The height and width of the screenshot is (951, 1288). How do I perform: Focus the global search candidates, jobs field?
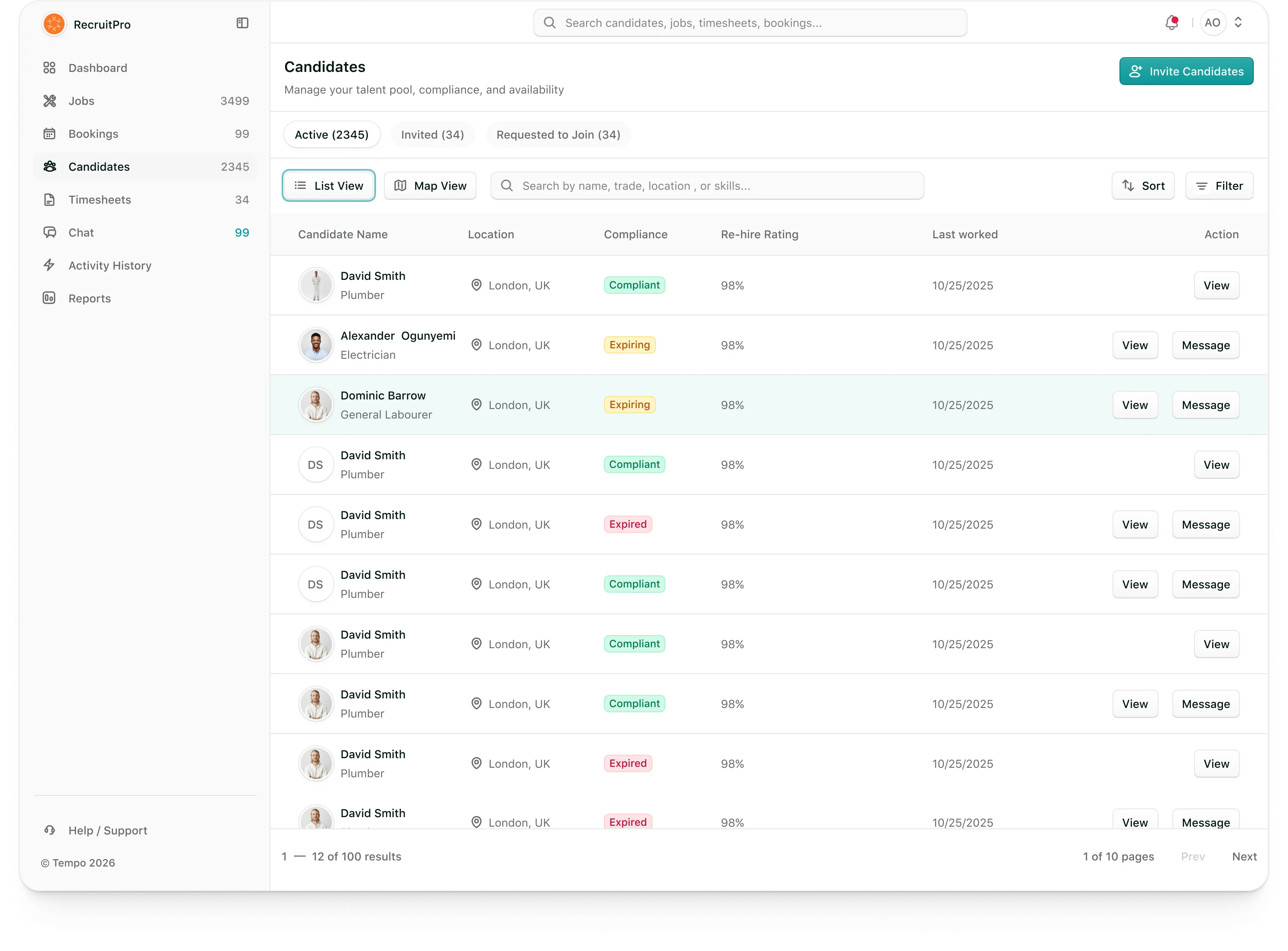pos(750,23)
